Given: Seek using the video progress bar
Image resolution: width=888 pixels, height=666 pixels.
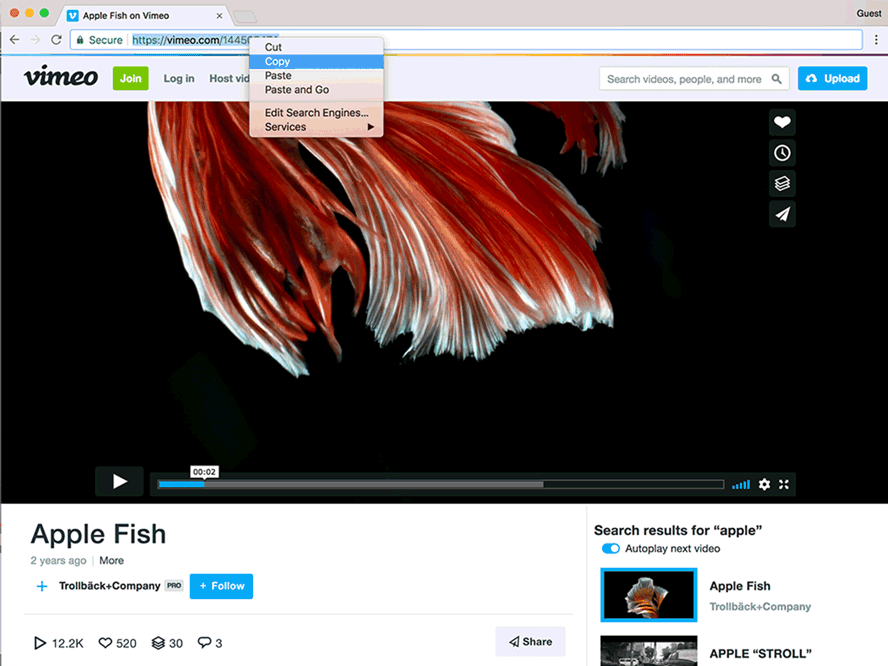Looking at the screenshot, I should [x=440, y=484].
